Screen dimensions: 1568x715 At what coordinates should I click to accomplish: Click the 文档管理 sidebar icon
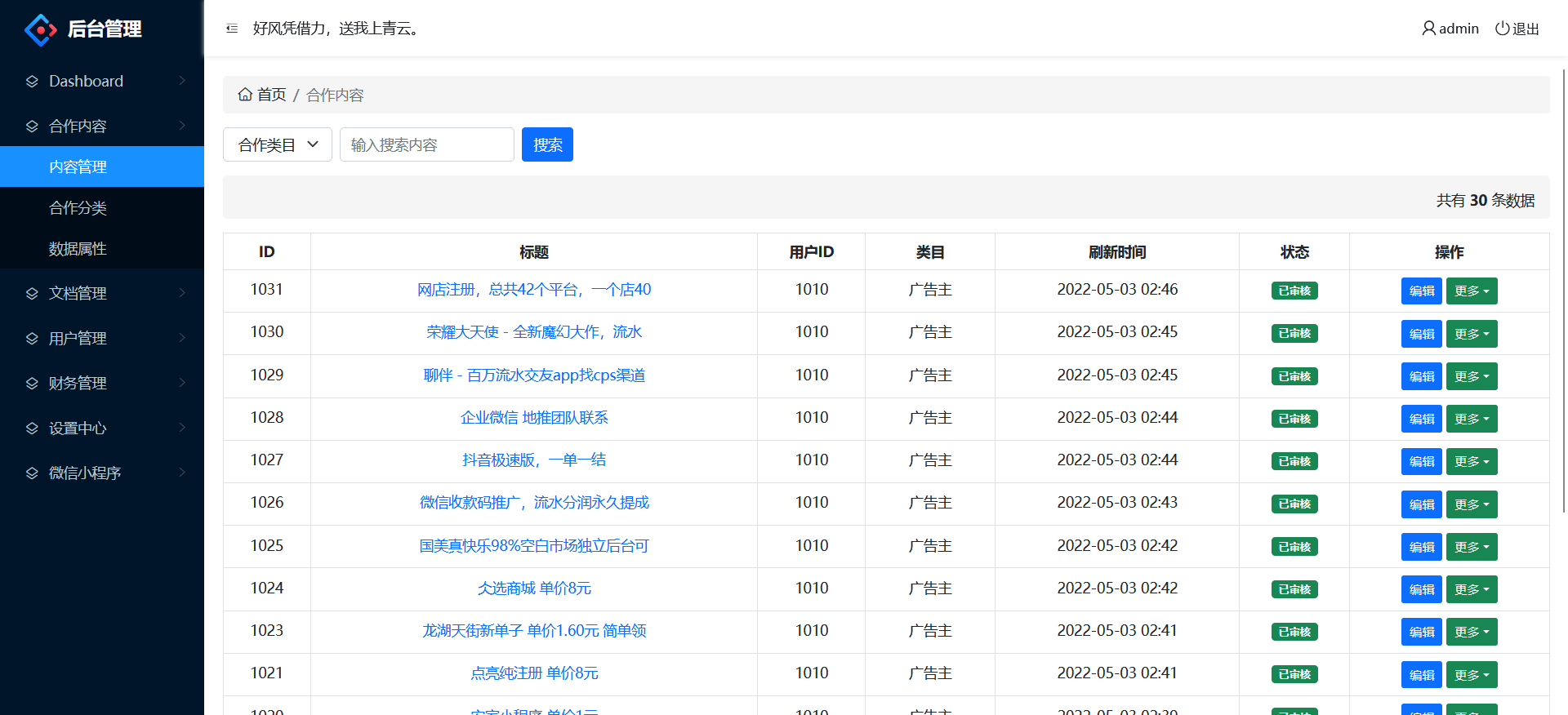click(33, 294)
